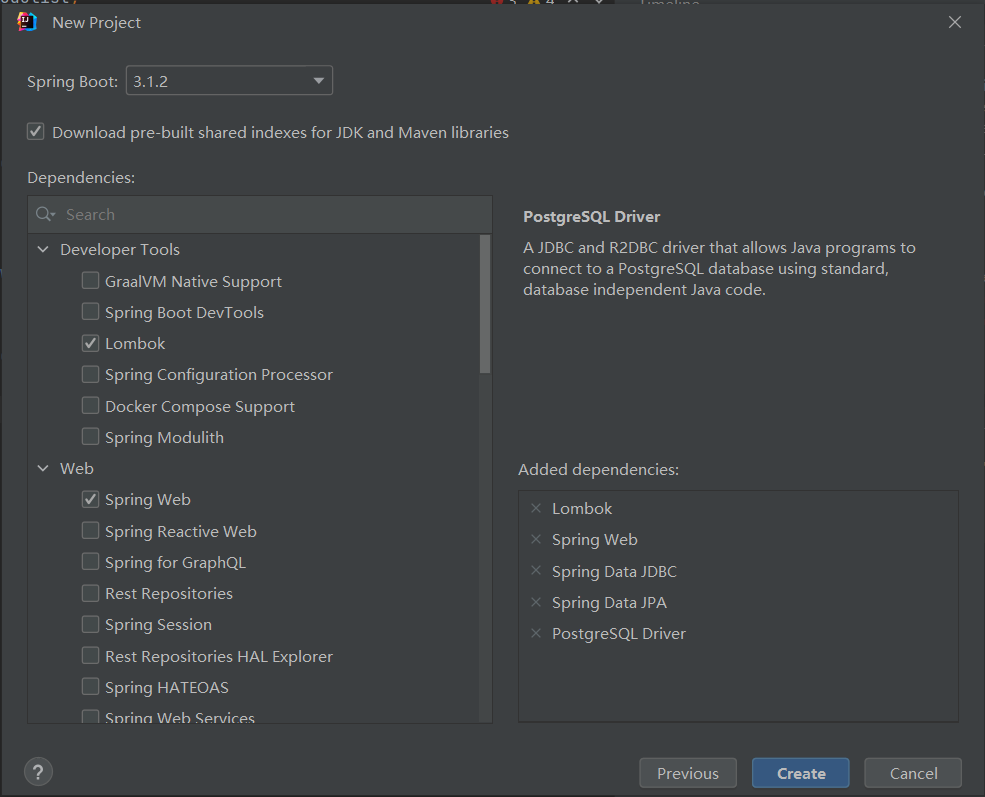This screenshot has height=797, width=985.
Task: Click the Previous button
Action: 688,773
